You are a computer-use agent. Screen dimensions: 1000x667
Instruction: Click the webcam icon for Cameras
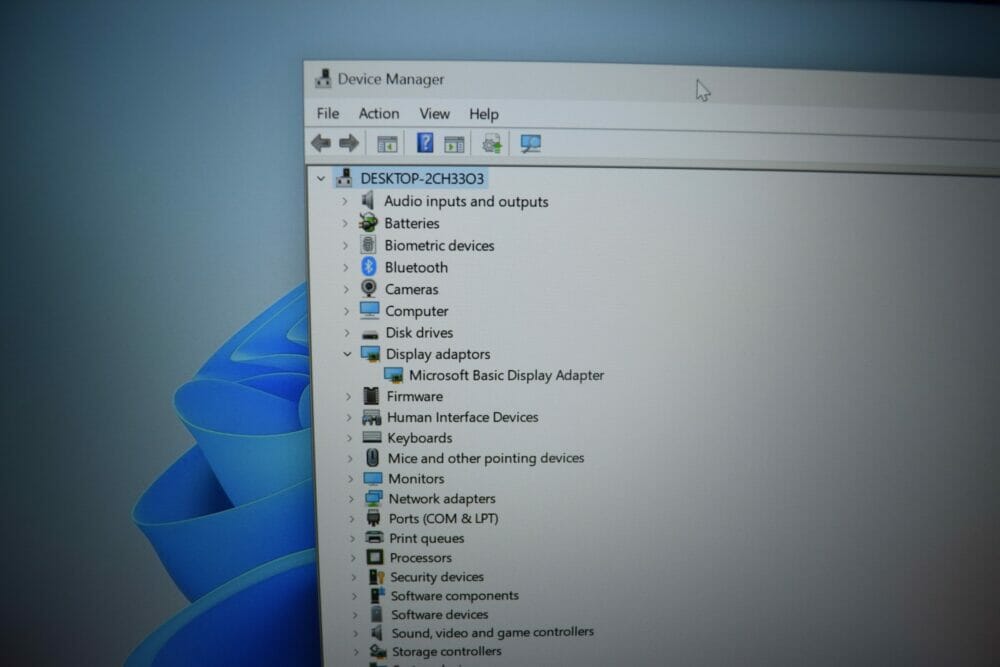(x=369, y=288)
